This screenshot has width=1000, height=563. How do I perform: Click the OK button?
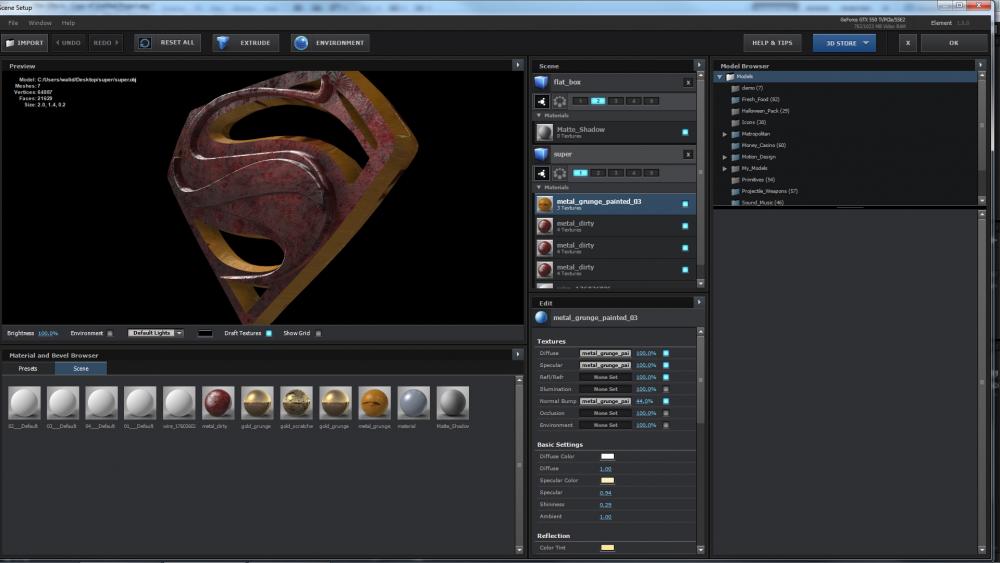click(x=953, y=43)
